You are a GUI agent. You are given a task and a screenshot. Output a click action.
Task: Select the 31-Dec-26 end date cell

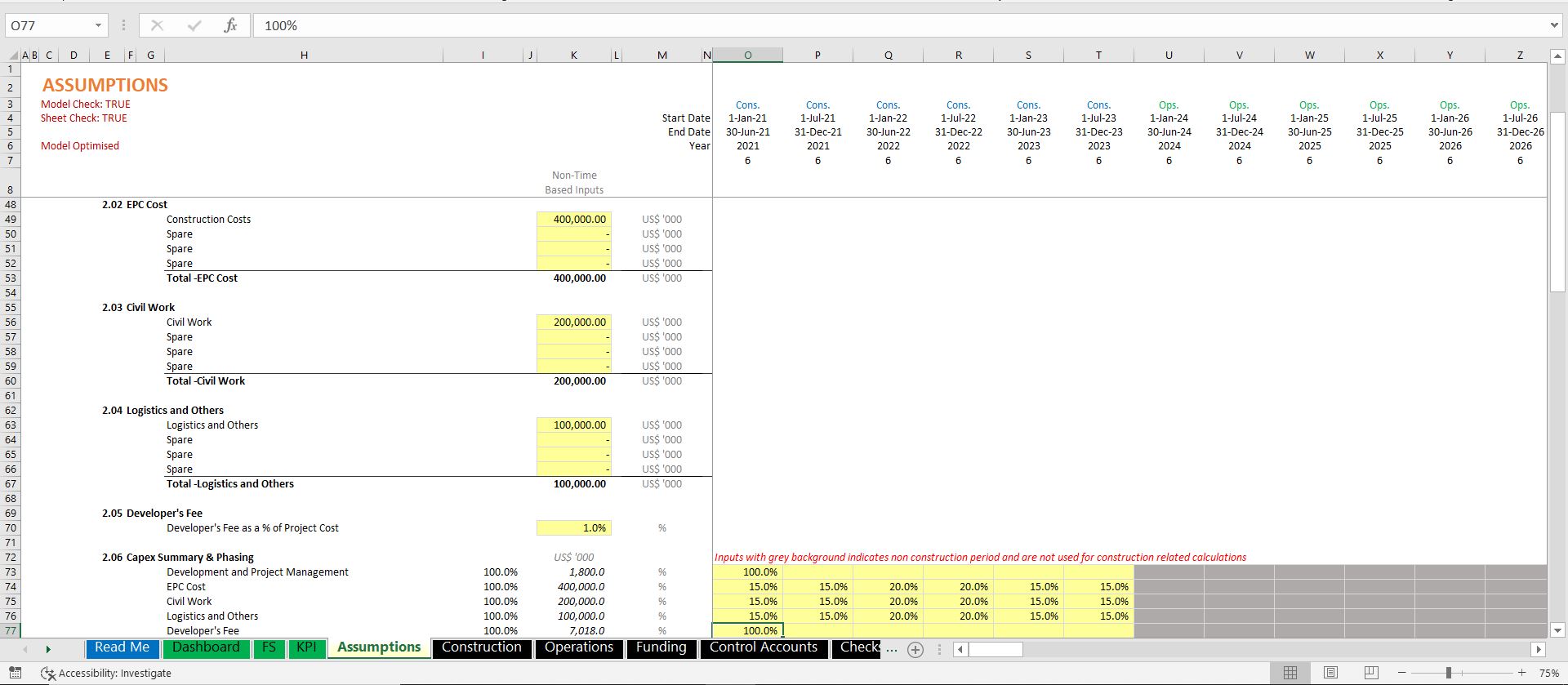[1520, 132]
